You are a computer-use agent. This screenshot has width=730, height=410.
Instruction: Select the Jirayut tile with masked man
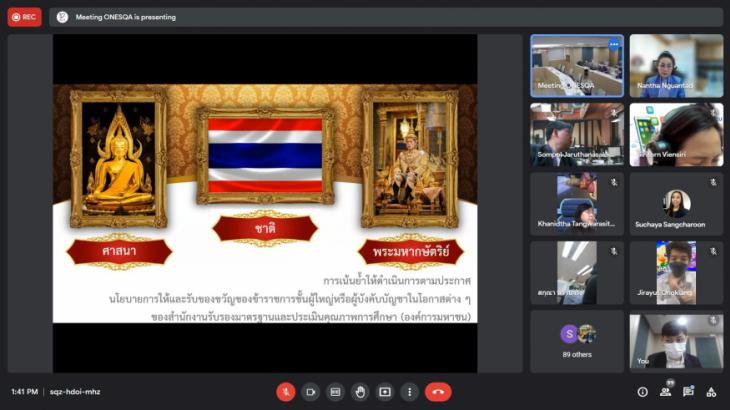(676, 273)
